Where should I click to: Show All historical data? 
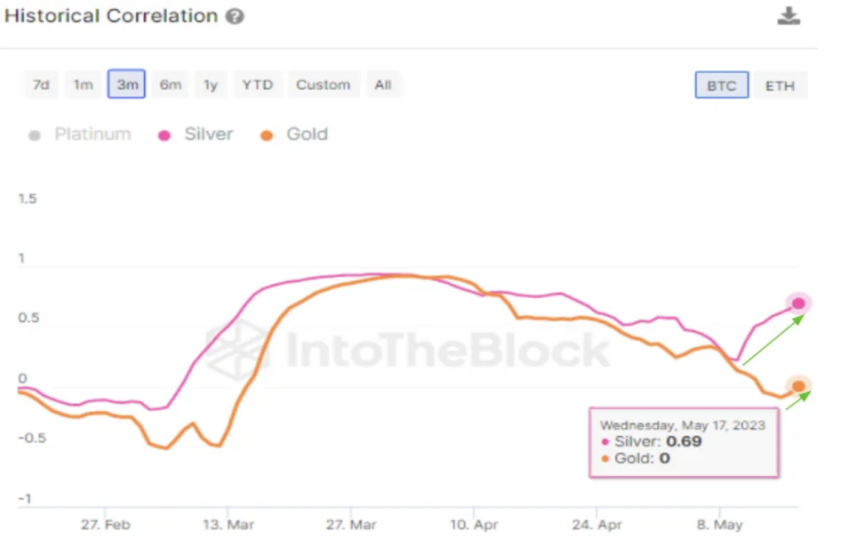pos(383,85)
